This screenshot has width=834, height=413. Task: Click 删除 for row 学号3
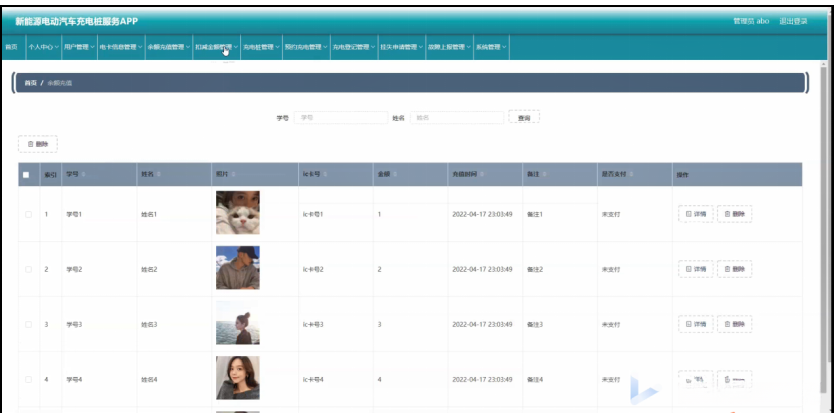735,324
